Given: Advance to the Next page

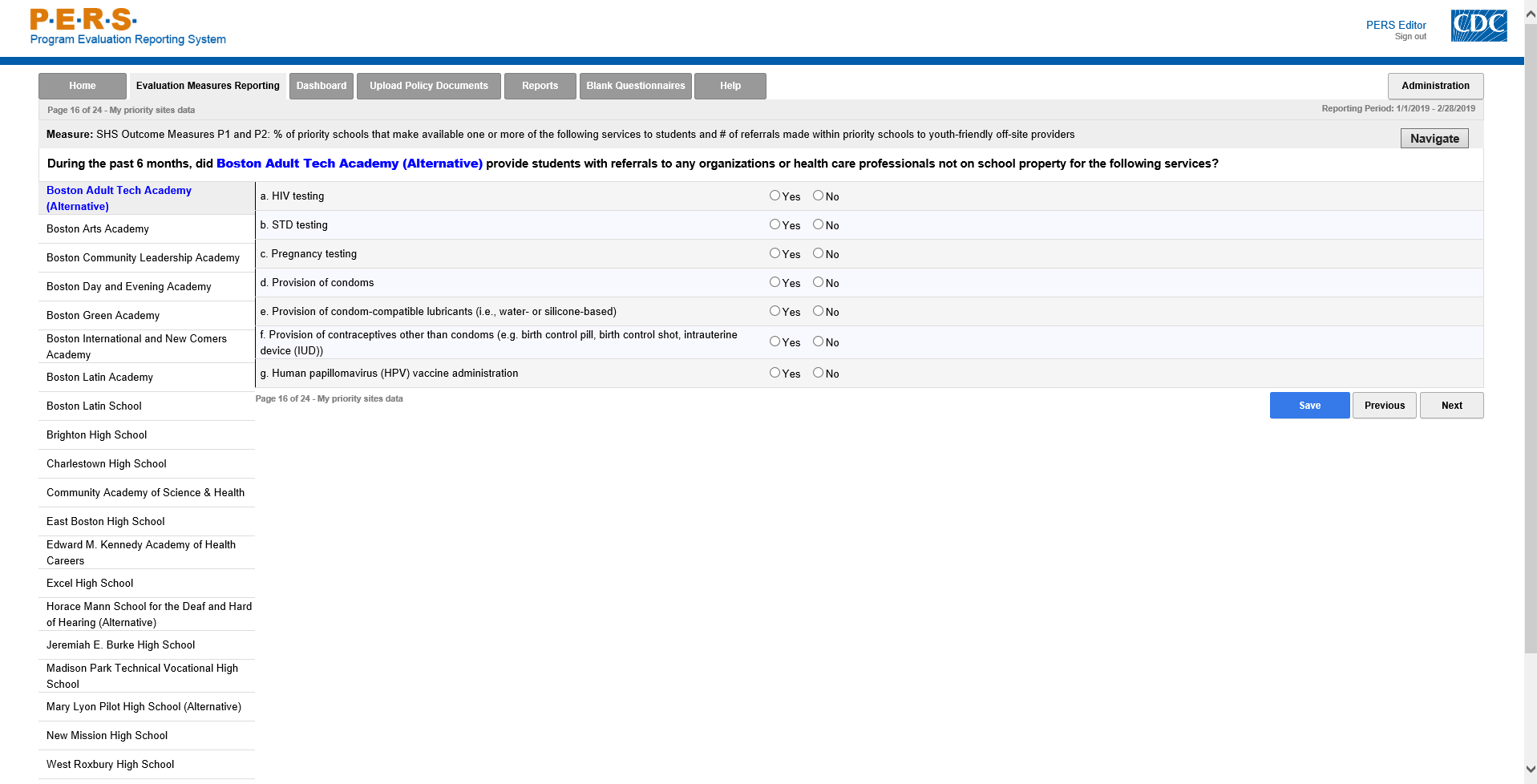Looking at the screenshot, I should 1452,406.
